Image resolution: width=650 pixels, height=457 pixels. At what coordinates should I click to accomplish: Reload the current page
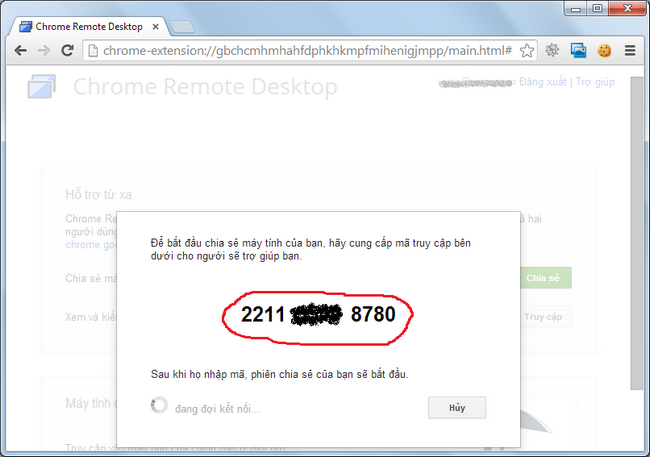pyautogui.click(x=68, y=49)
